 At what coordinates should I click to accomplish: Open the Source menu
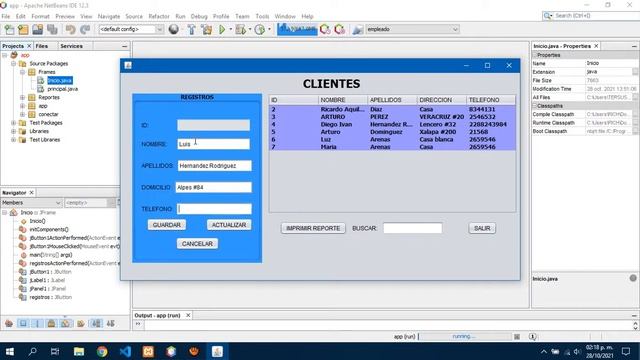click(x=134, y=16)
